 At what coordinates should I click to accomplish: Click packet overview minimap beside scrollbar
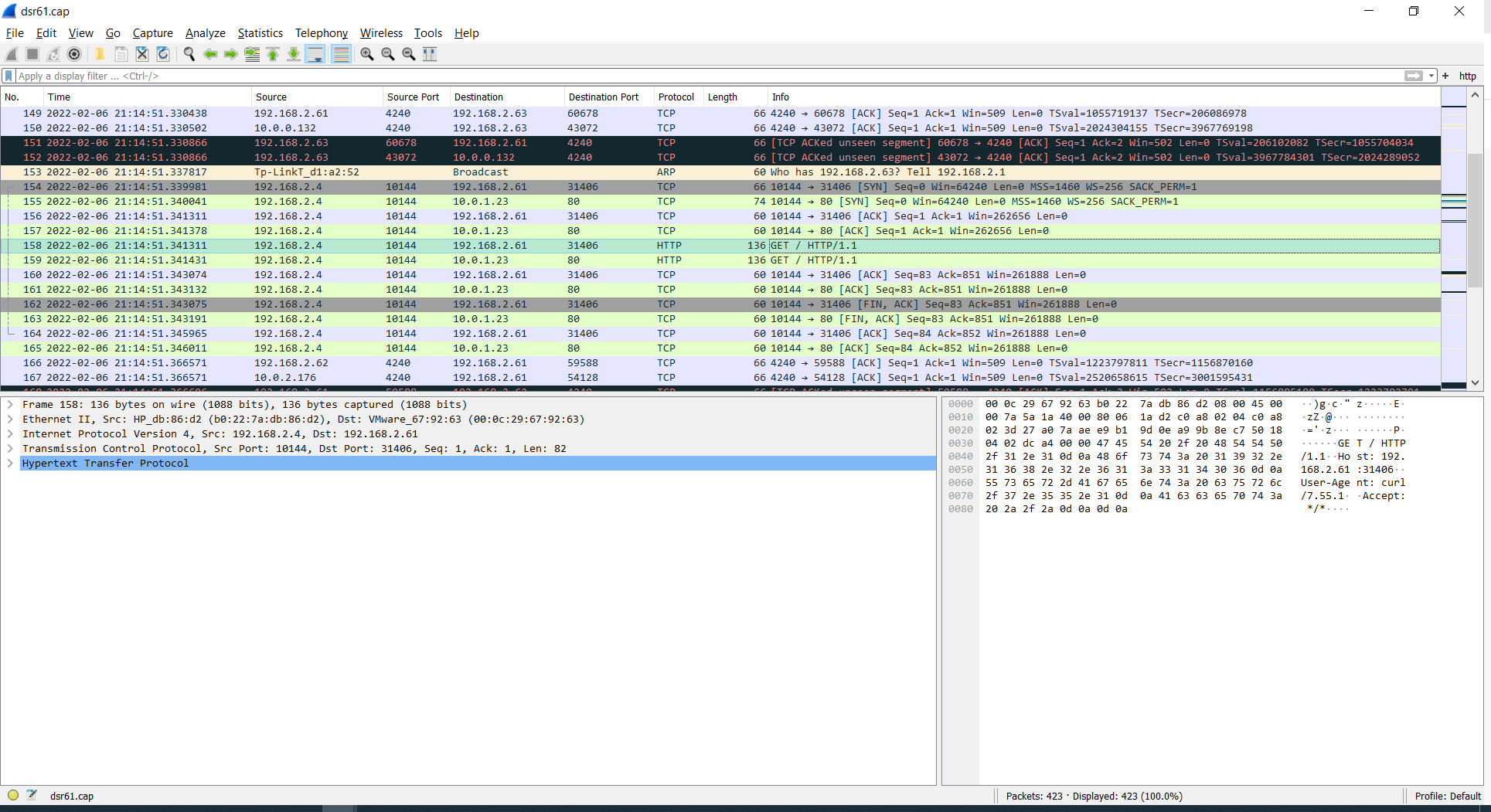point(1454,240)
